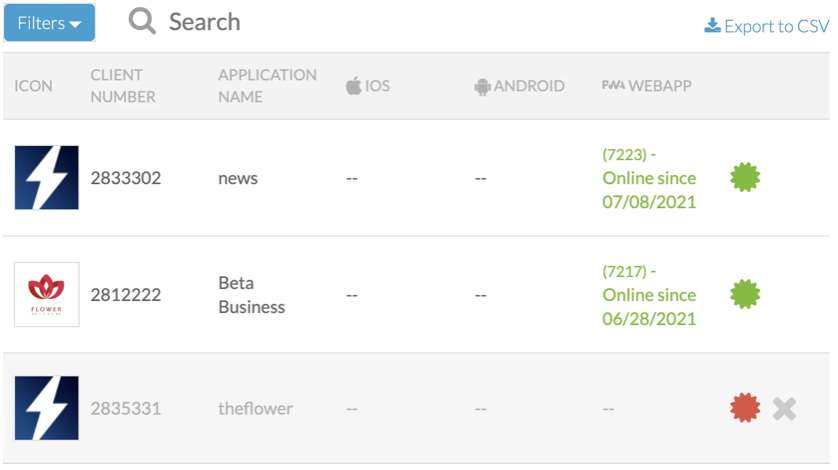Sort by the Application Name column header
838x470 pixels.
point(267,86)
